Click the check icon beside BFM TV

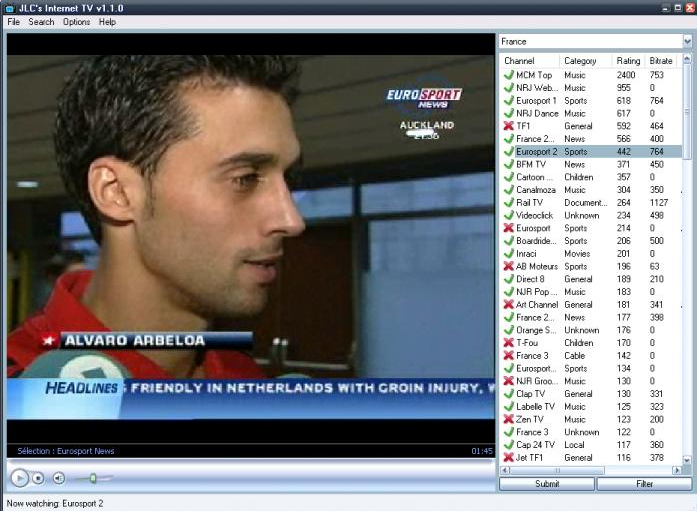[x=509, y=164]
